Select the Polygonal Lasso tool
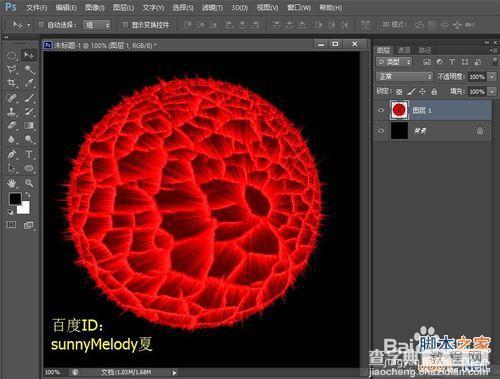This screenshot has height=379, width=500. (x=12, y=69)
